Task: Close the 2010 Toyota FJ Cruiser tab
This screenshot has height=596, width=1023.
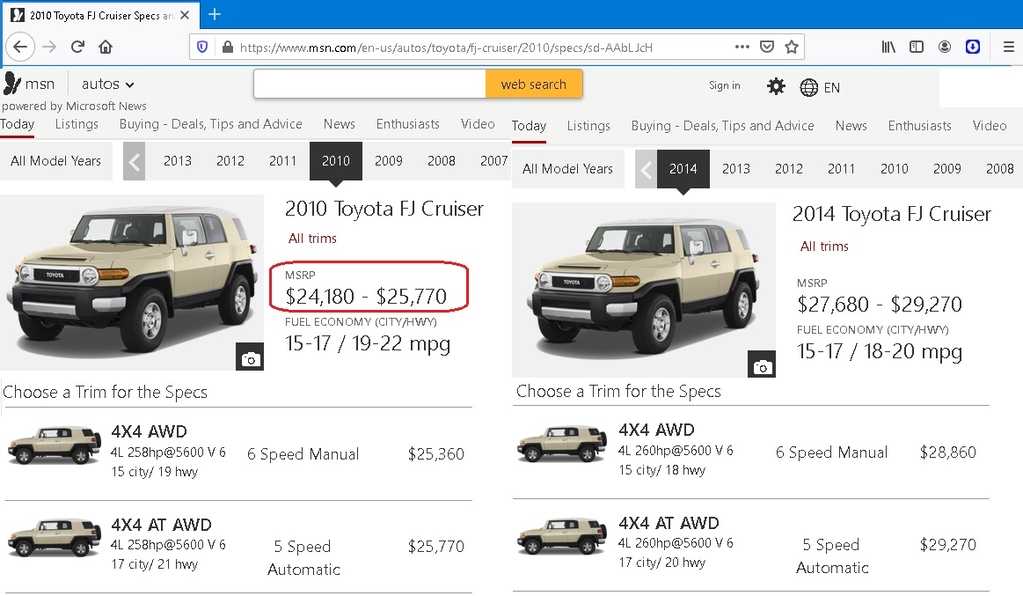Action: click(185, 15)
